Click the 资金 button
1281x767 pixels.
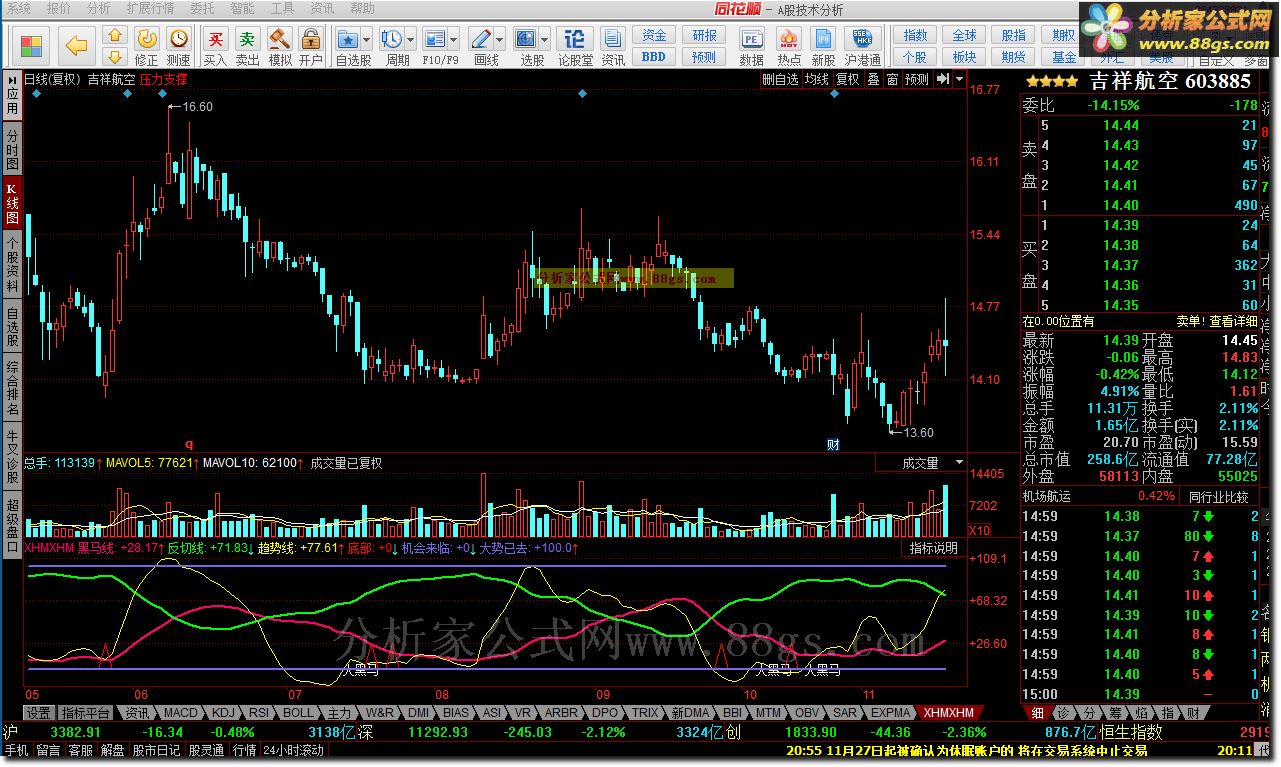654,36
